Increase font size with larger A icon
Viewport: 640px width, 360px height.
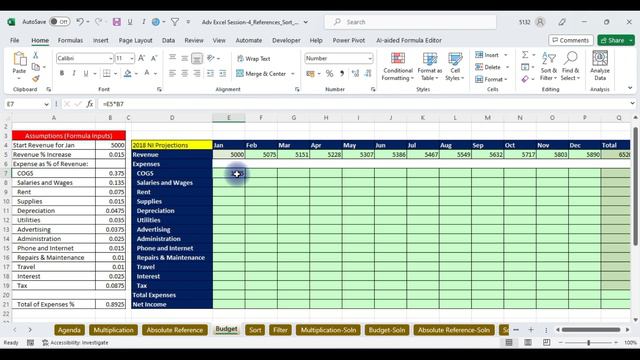pos(141,58)
